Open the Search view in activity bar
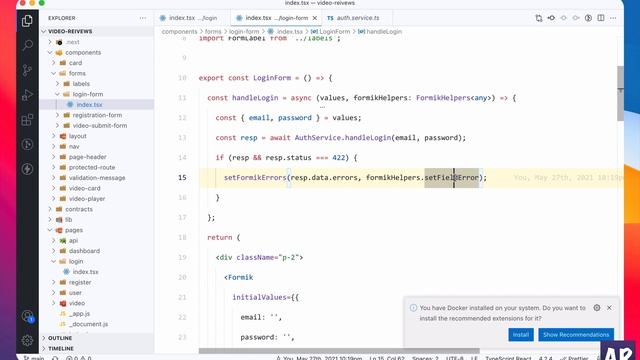Viewport: 640px width, 360px height. (x=27, y=45)
